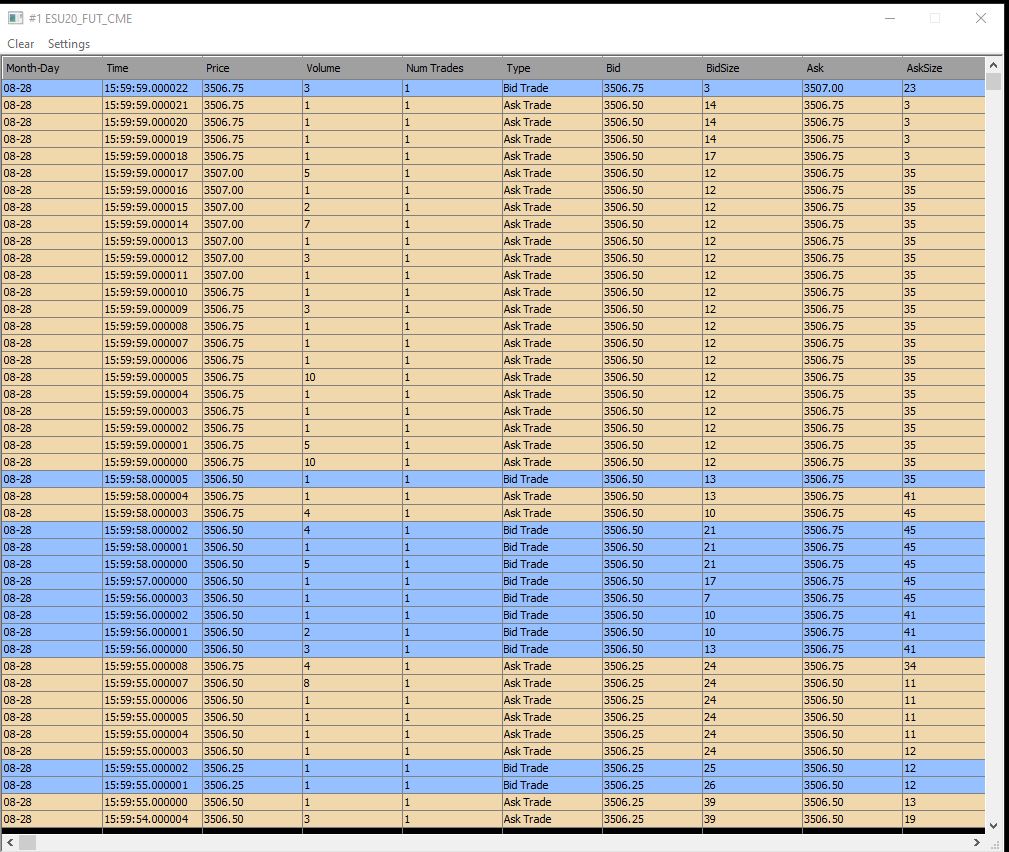Click BidSize 7 at 15:59:56.000003
Screen dimensions: 1009x852
click(752, 598)
